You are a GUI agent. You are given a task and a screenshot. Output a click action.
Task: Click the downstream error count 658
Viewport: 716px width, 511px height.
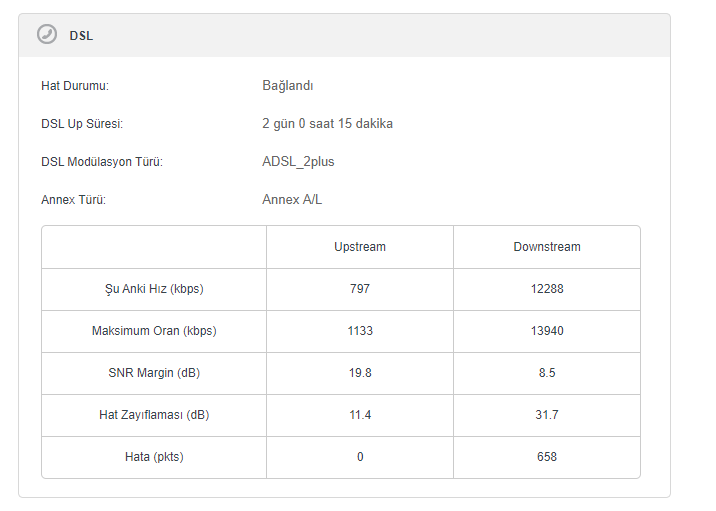[547, 457]
